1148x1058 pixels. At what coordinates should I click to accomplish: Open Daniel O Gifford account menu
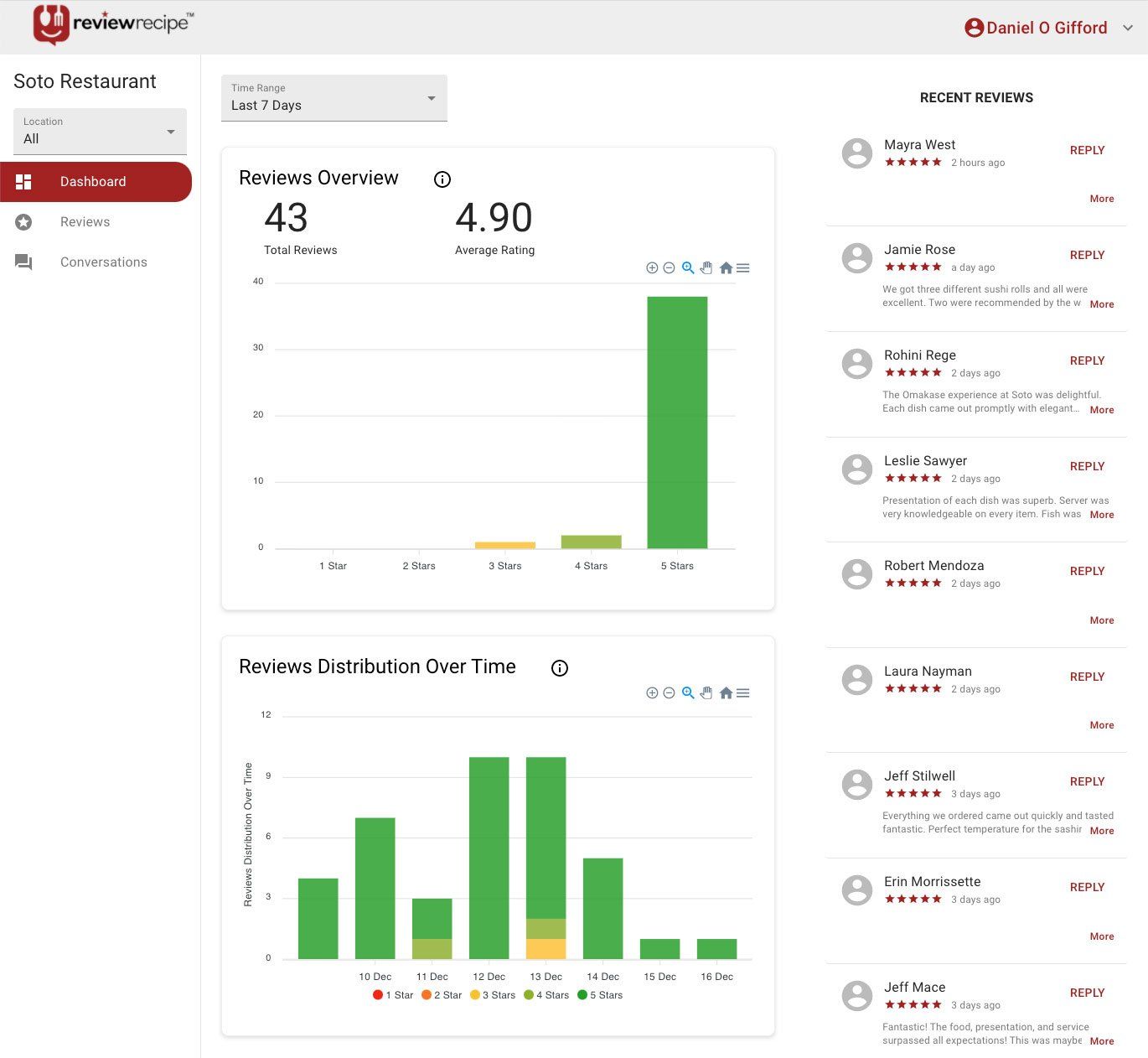pyautogui.click(x=1048, y=28)
